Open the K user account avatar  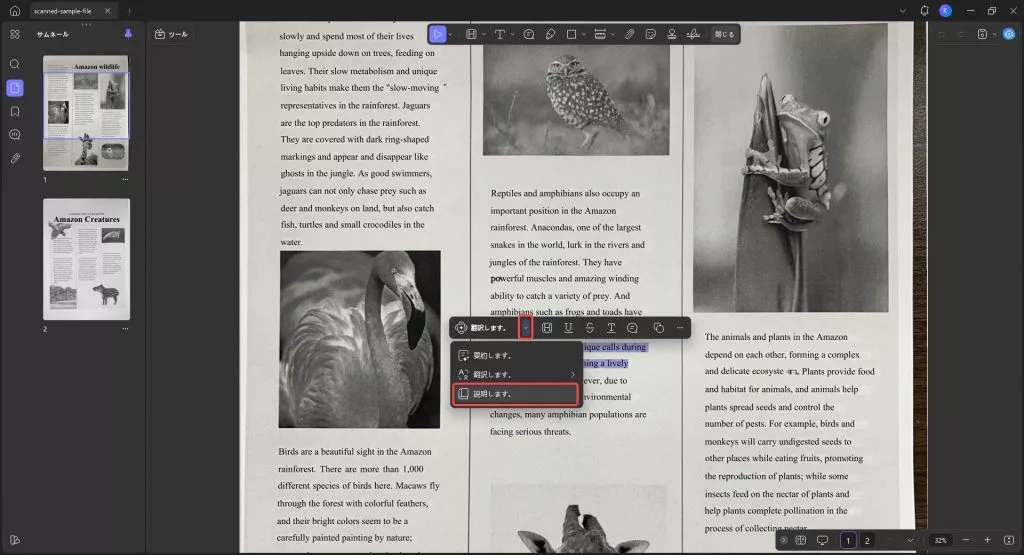(x=945, y=10)
